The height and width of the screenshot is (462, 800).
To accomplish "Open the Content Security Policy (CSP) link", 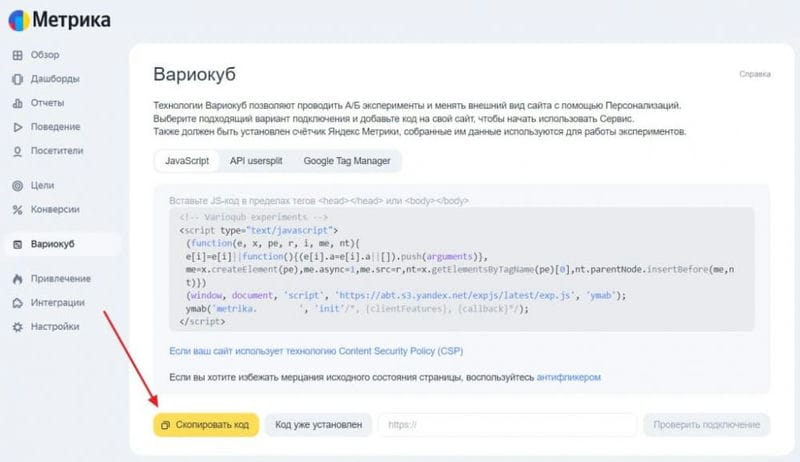I will click(x=316, y=351).
